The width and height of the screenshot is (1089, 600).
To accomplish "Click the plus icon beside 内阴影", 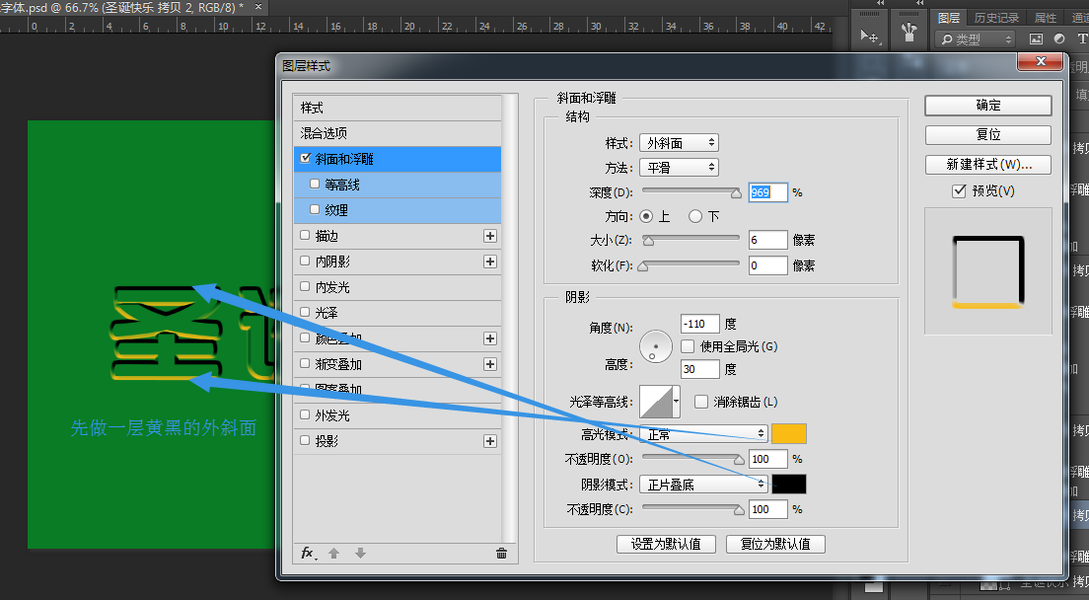I will [490, 262].
